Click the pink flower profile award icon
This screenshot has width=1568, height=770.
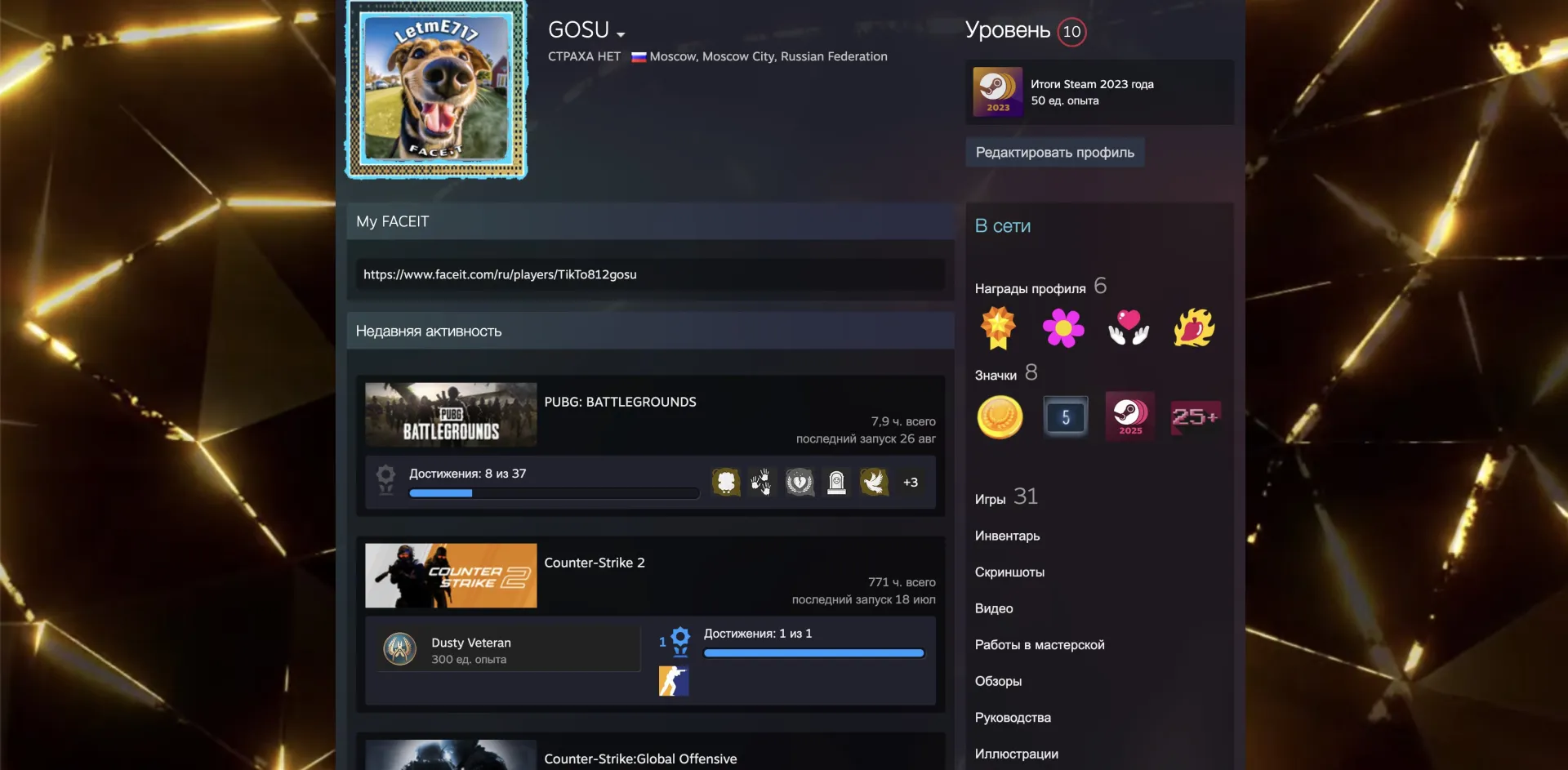click(1063, 328)
